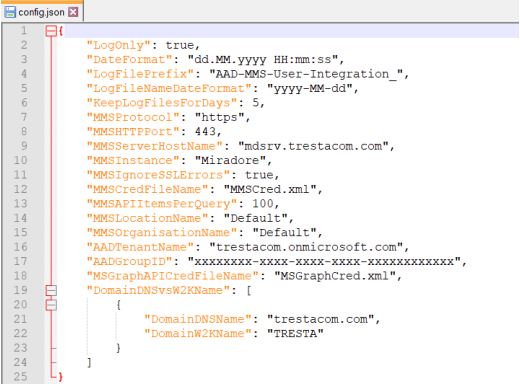Click the "LogFileNameDateFormat" key
520x384 pixels.
(x=169, y=88)
